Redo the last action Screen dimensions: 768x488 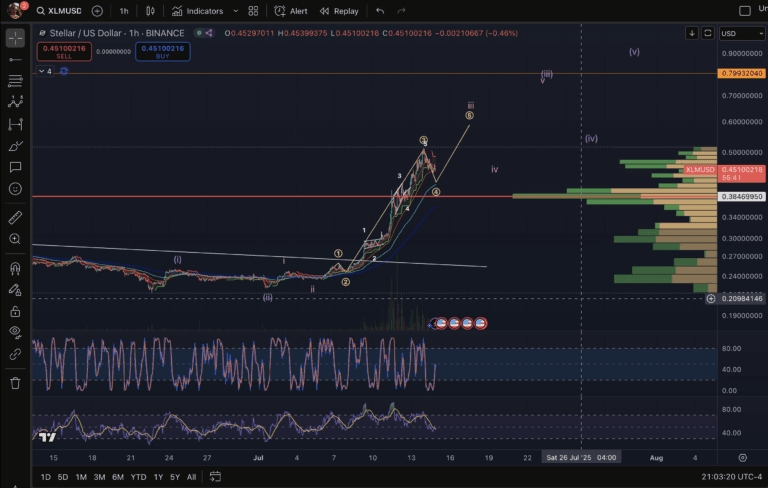401,11
